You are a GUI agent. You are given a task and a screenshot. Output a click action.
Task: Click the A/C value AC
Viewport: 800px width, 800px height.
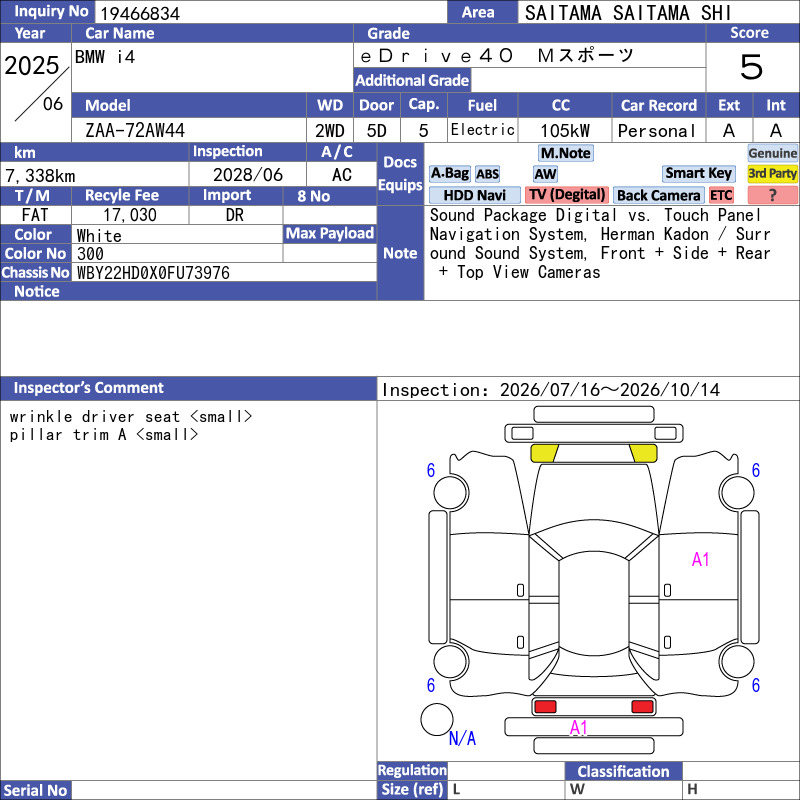(342, 175)
